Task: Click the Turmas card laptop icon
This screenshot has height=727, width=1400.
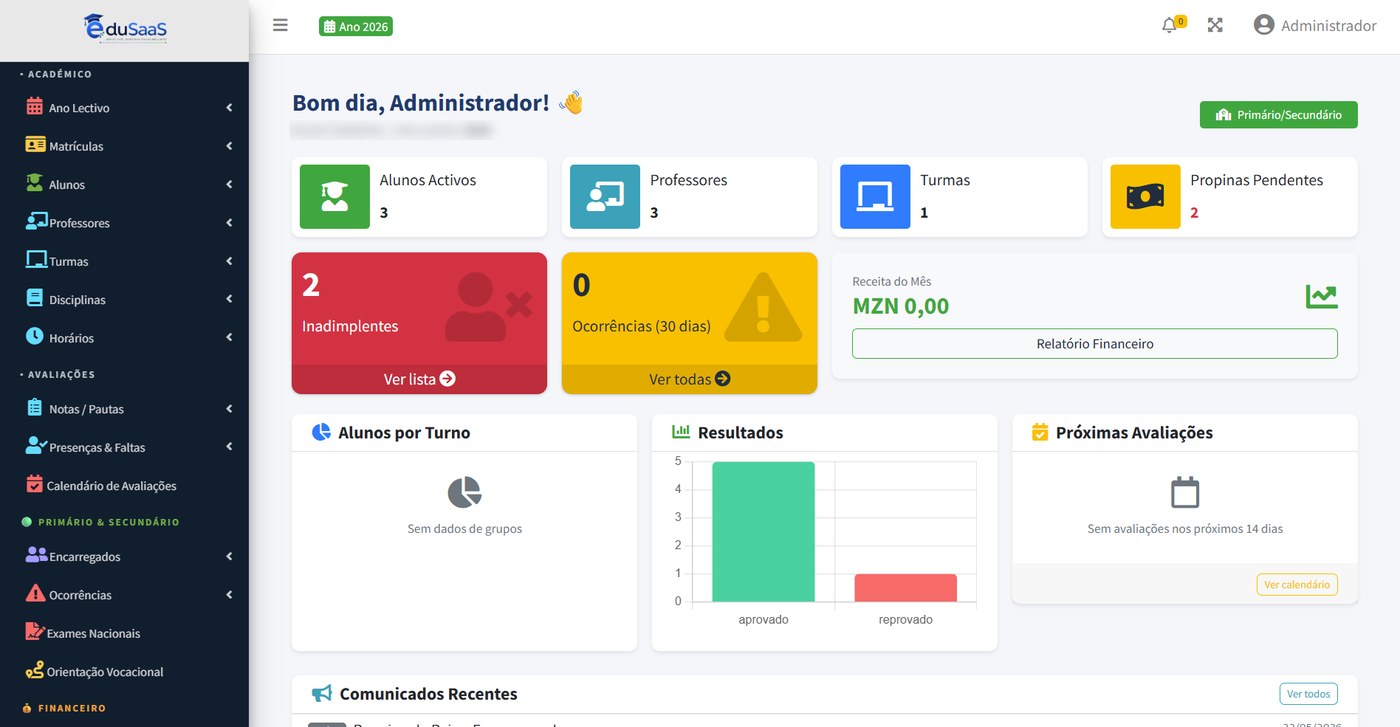Action: [x=875, y=197]
